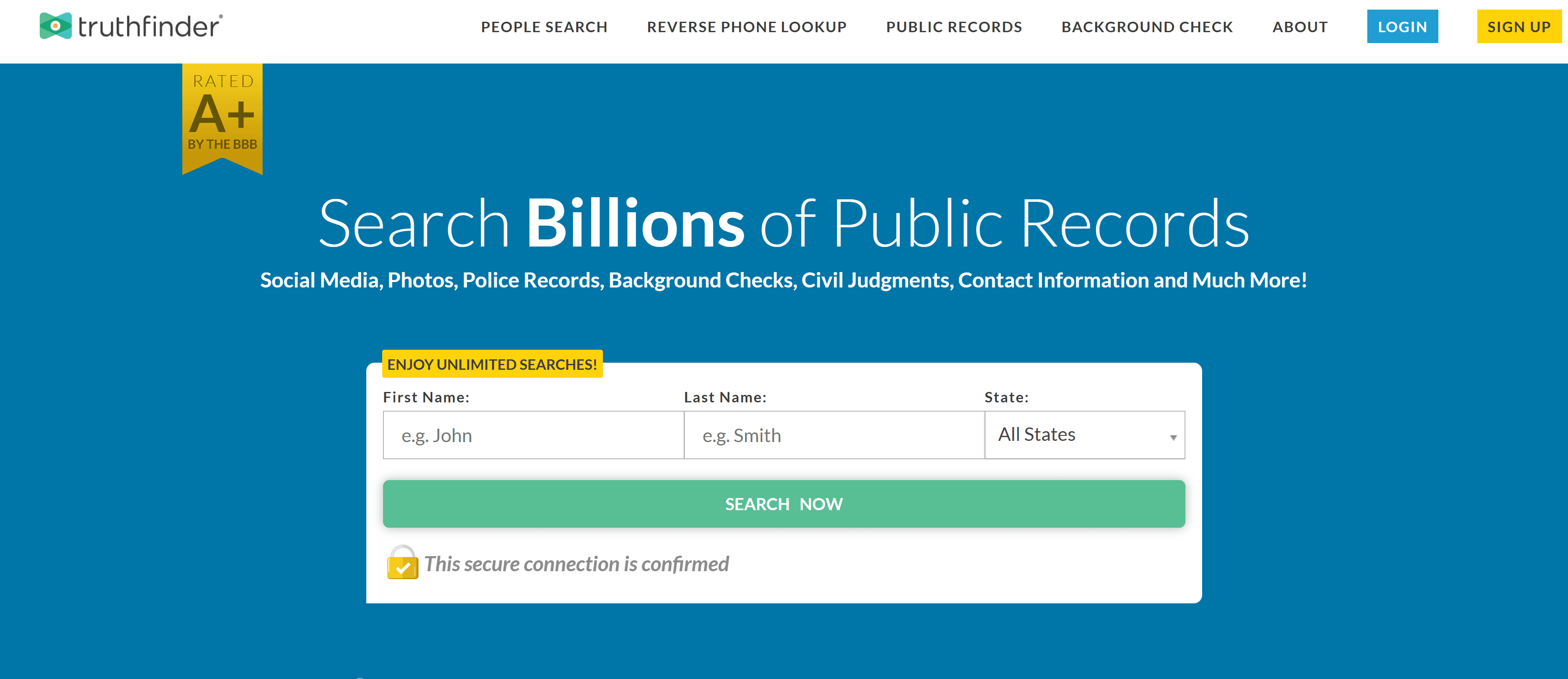Click 'This secure connection is confirmed' text
The height and width of the screenshot is (679, 1568).
click(577, 564)
